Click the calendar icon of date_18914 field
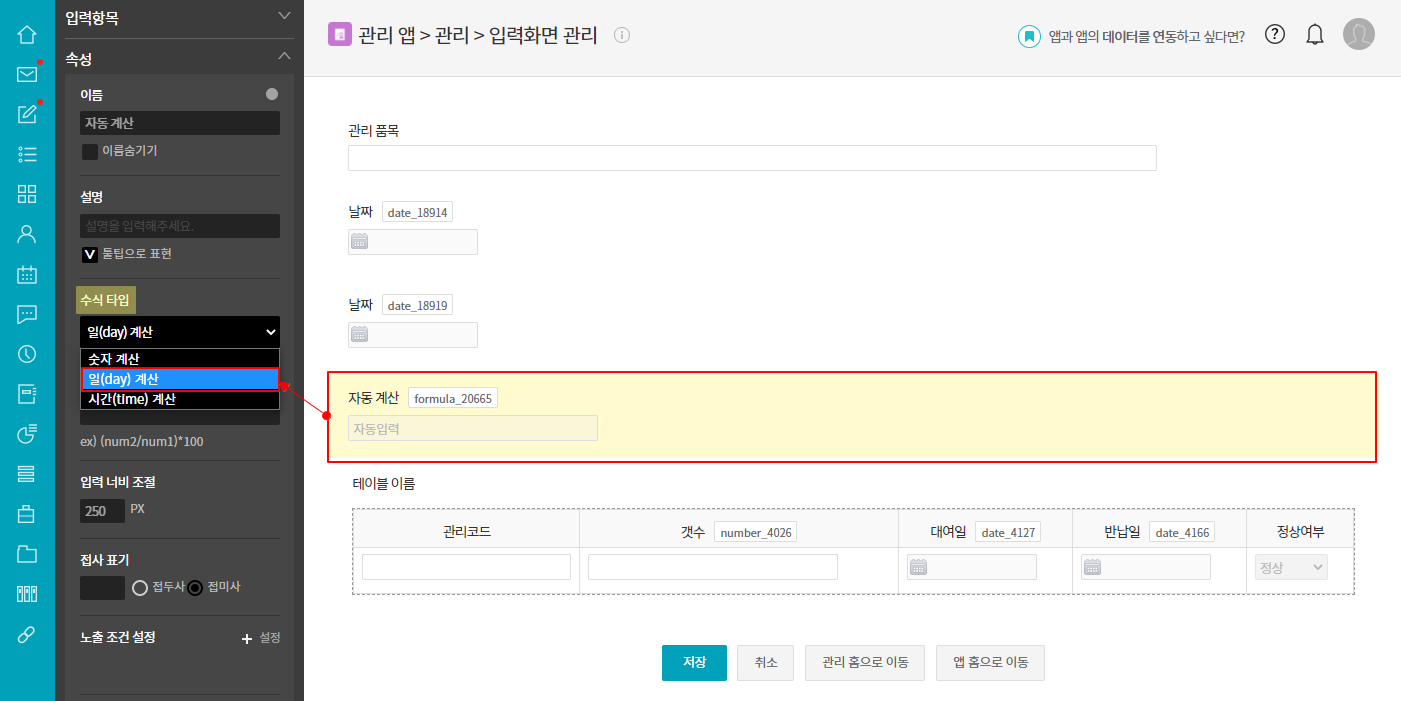This screenshot has width=1401, height=701. [x=360, y=242]
